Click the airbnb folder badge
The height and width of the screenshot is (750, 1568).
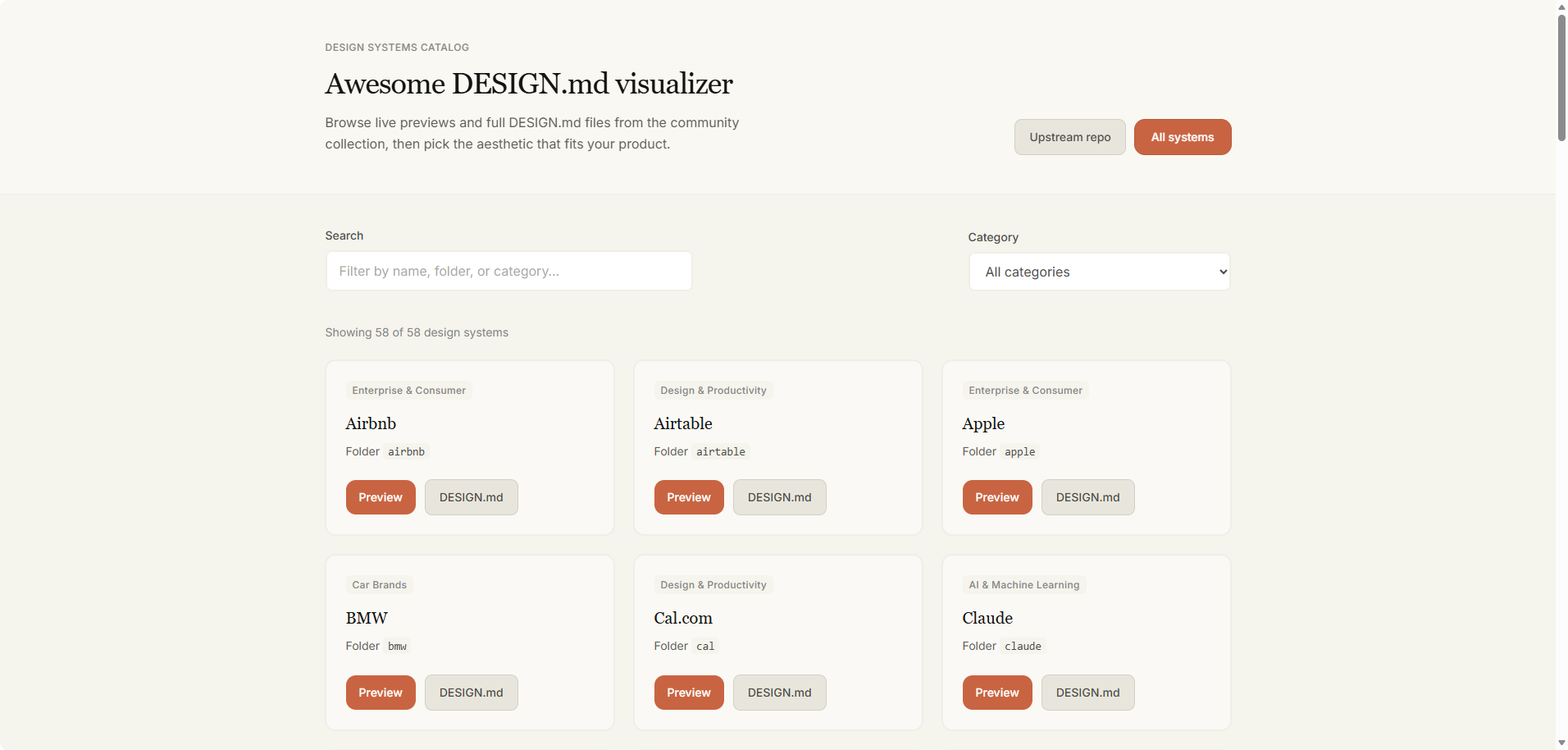[406, 451]
